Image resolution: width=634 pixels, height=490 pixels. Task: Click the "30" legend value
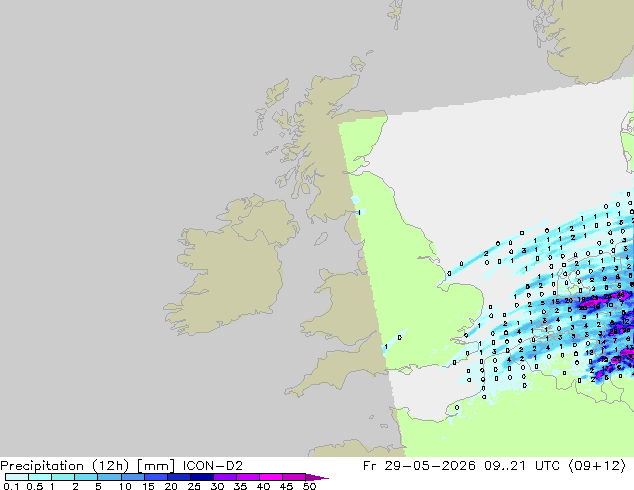tap(218, 486)
